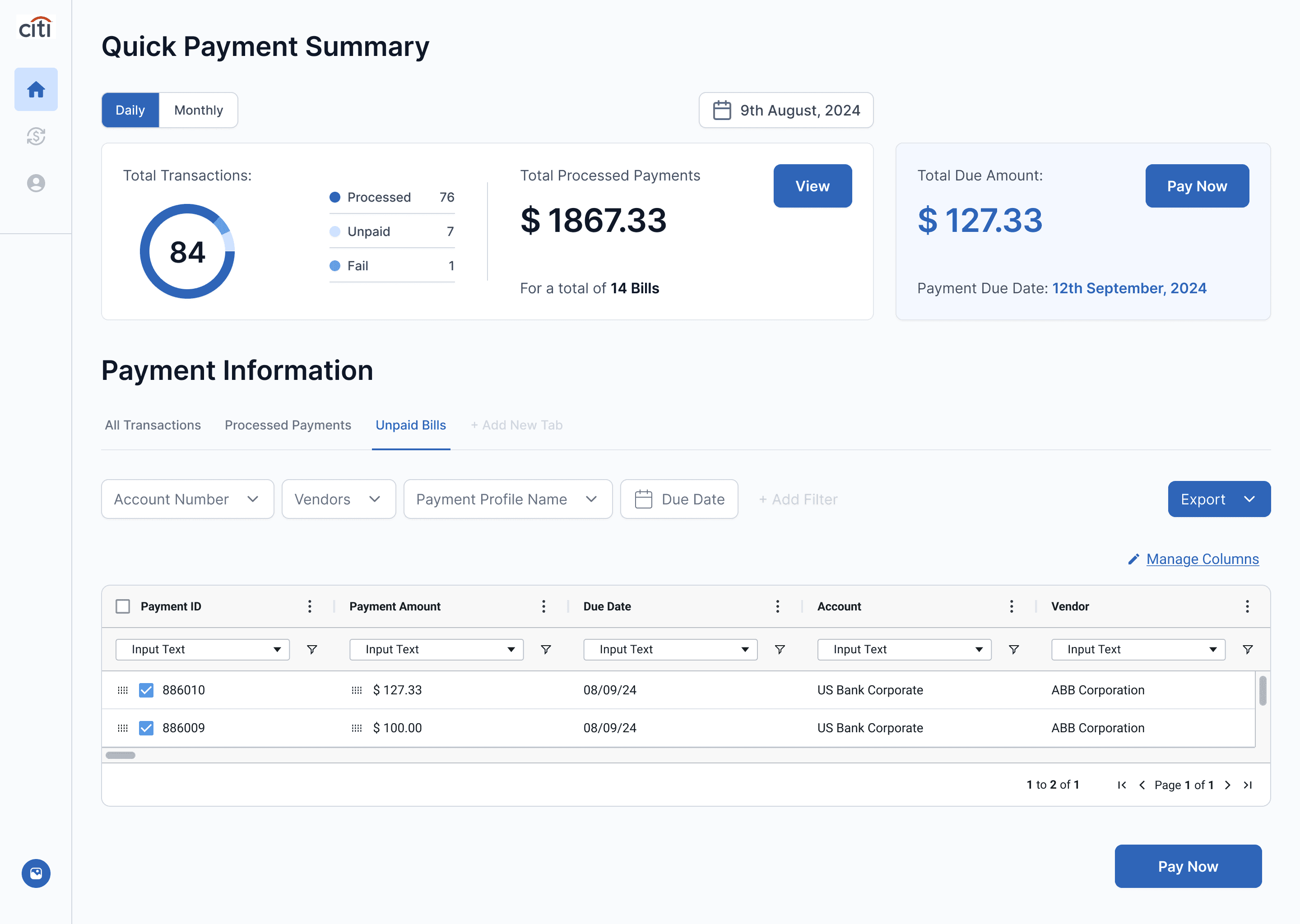Open the user profile sidebar icon

click(36, 183)
